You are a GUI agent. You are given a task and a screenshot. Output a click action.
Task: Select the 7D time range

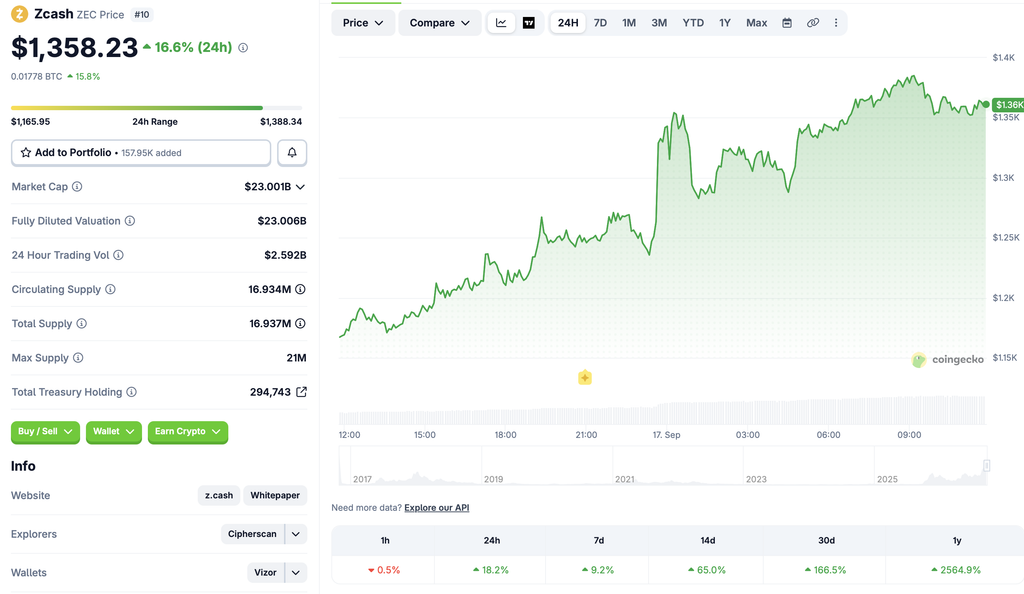(600, 23)
